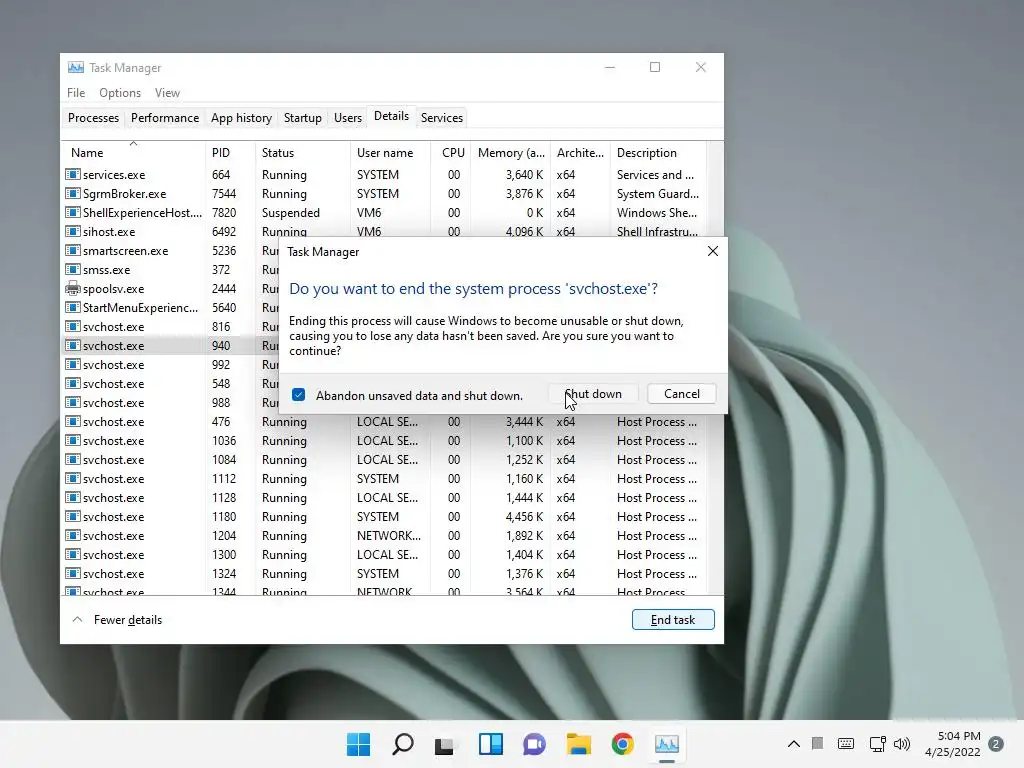The width and height of the screenshot is (1024, 768).
Task: Select svchost.exe row with PID 816
Action: (x=171, y=327)
